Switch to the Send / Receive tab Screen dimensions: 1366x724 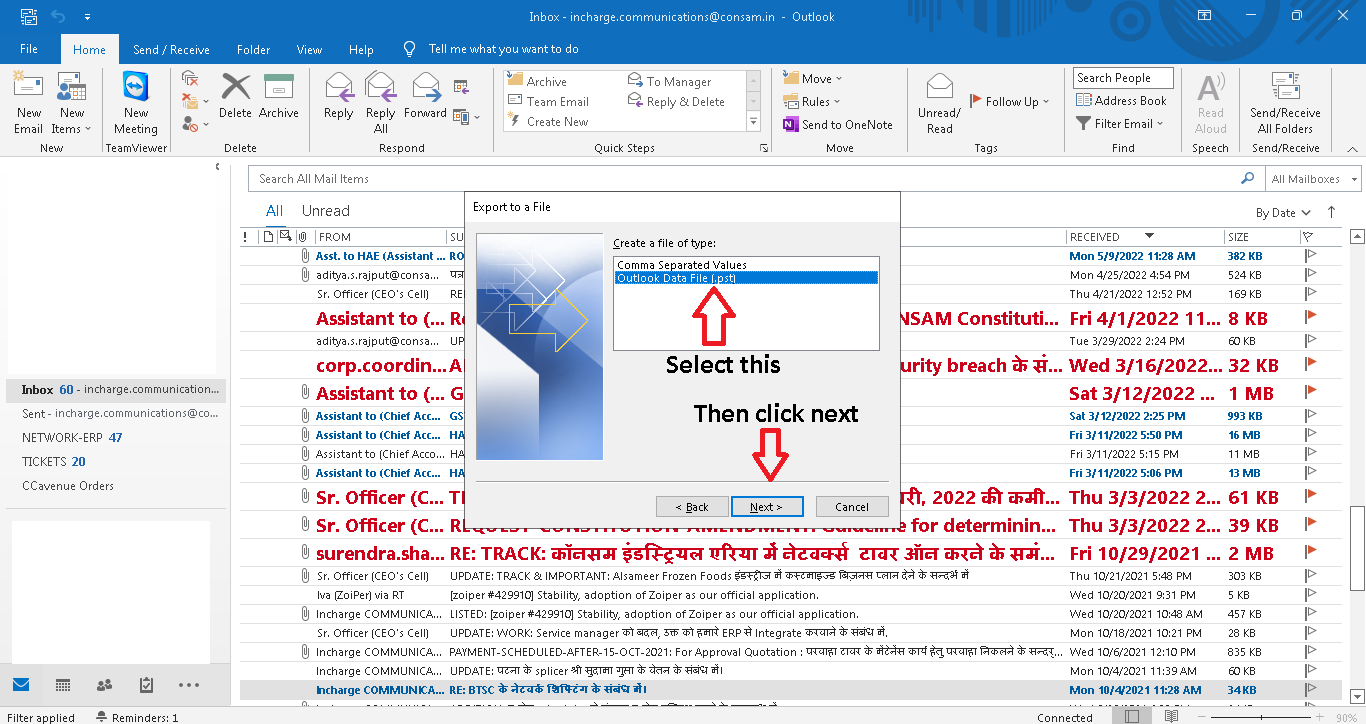click(x=171, y=49)
